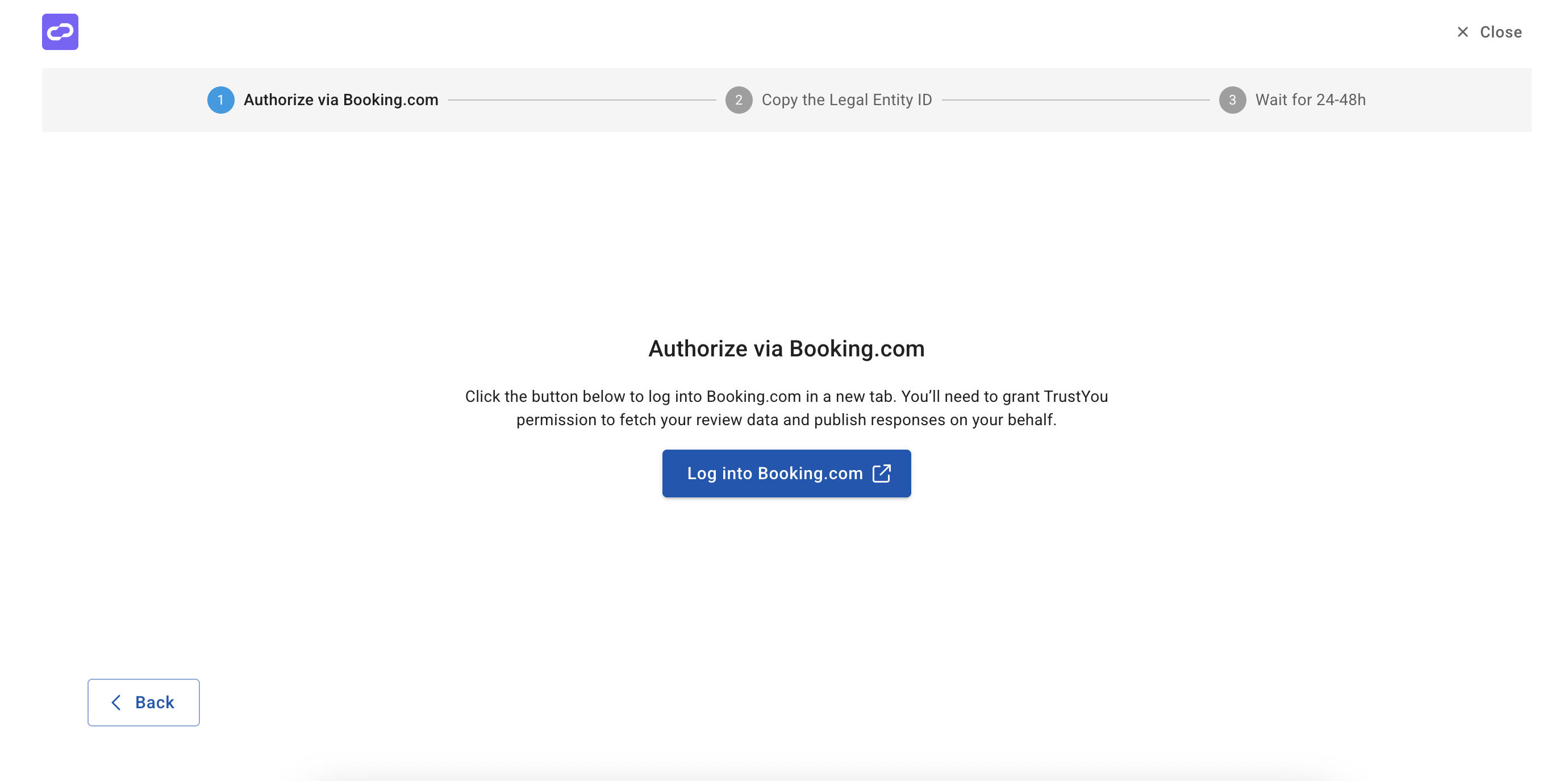Image resolution: width=1568 pixels, height=781 pixels.
Task: Click the 'Click the button below to log into' instruction line
Action: click(x=786, y=397)
